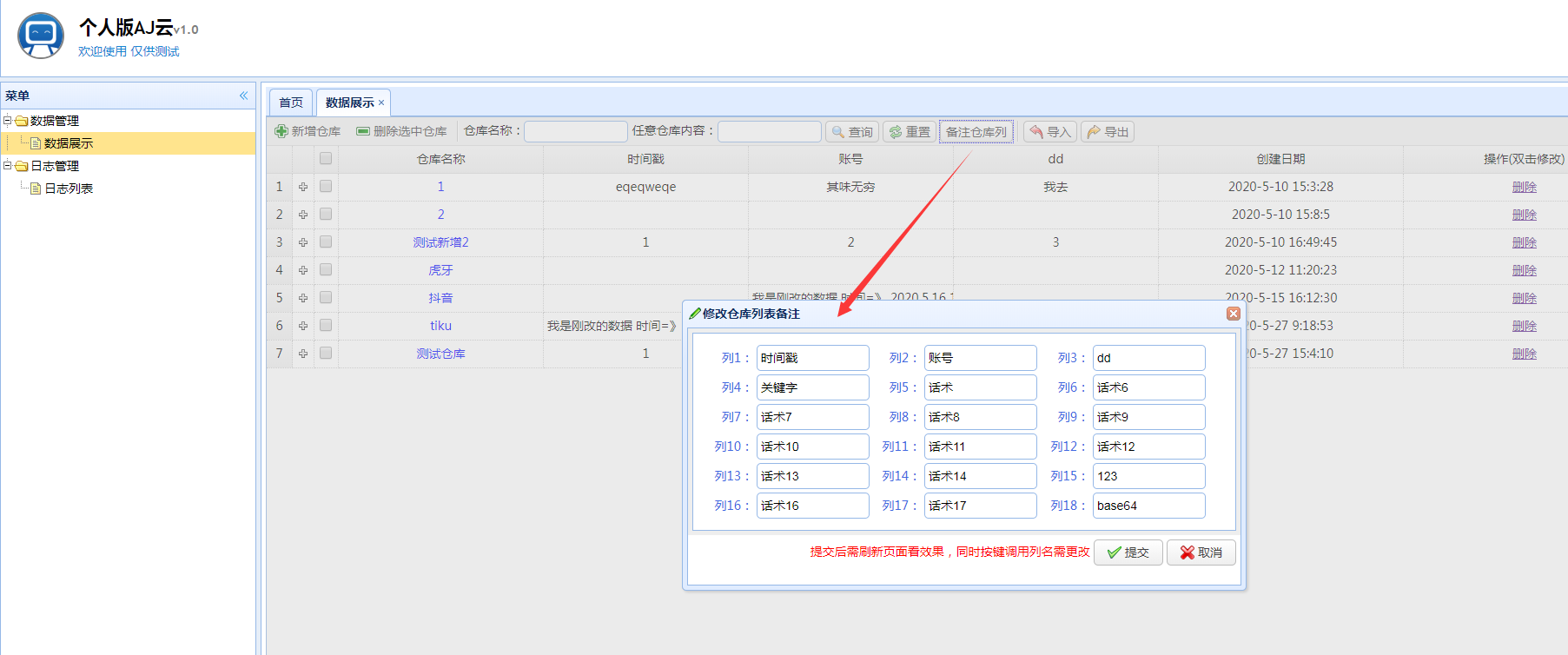This screenshot has width=1568, height=655.
Task: Check the checkbox for 测试仓库 row
Action: 326,353
